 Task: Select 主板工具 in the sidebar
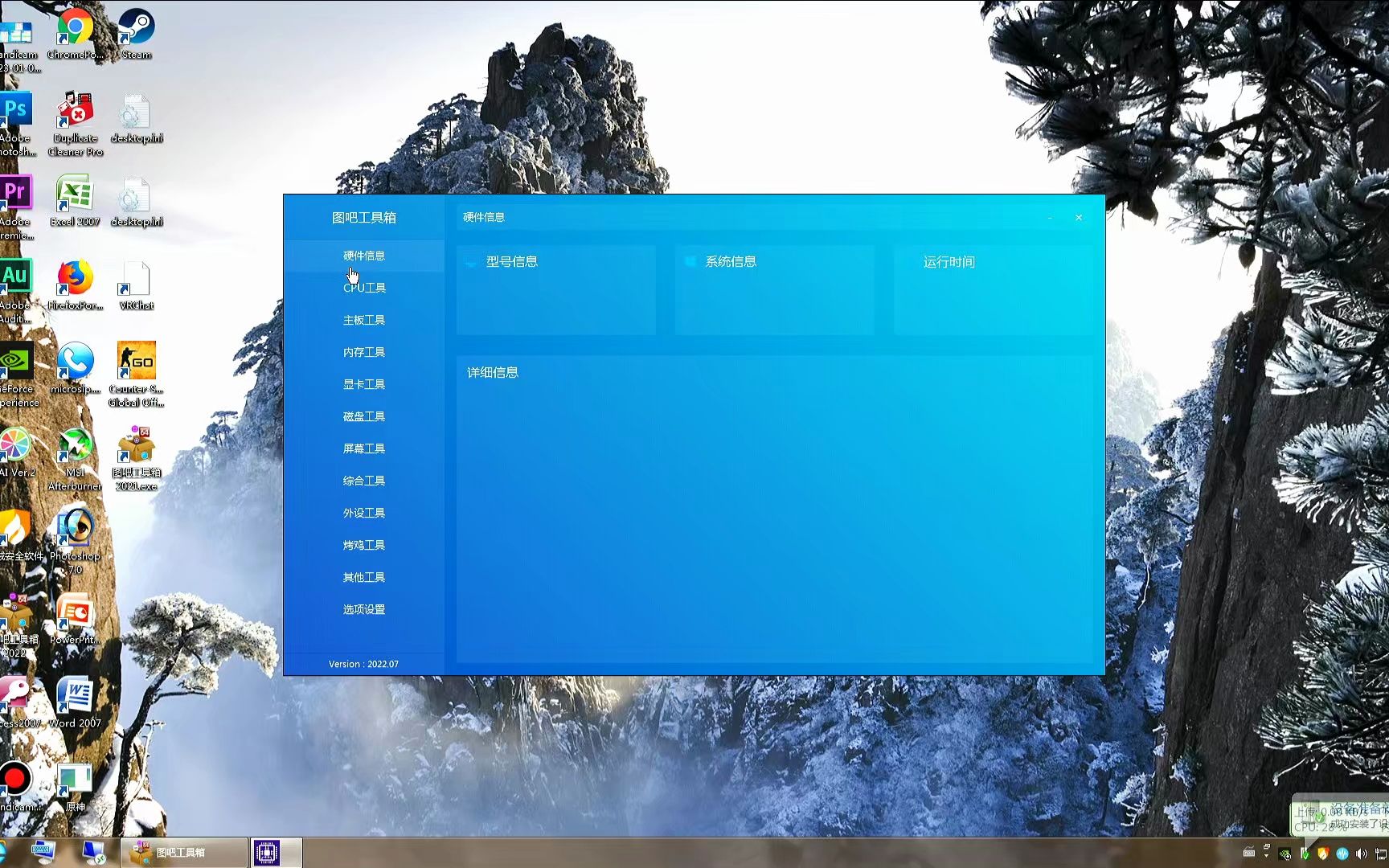[x=364, y=320]
